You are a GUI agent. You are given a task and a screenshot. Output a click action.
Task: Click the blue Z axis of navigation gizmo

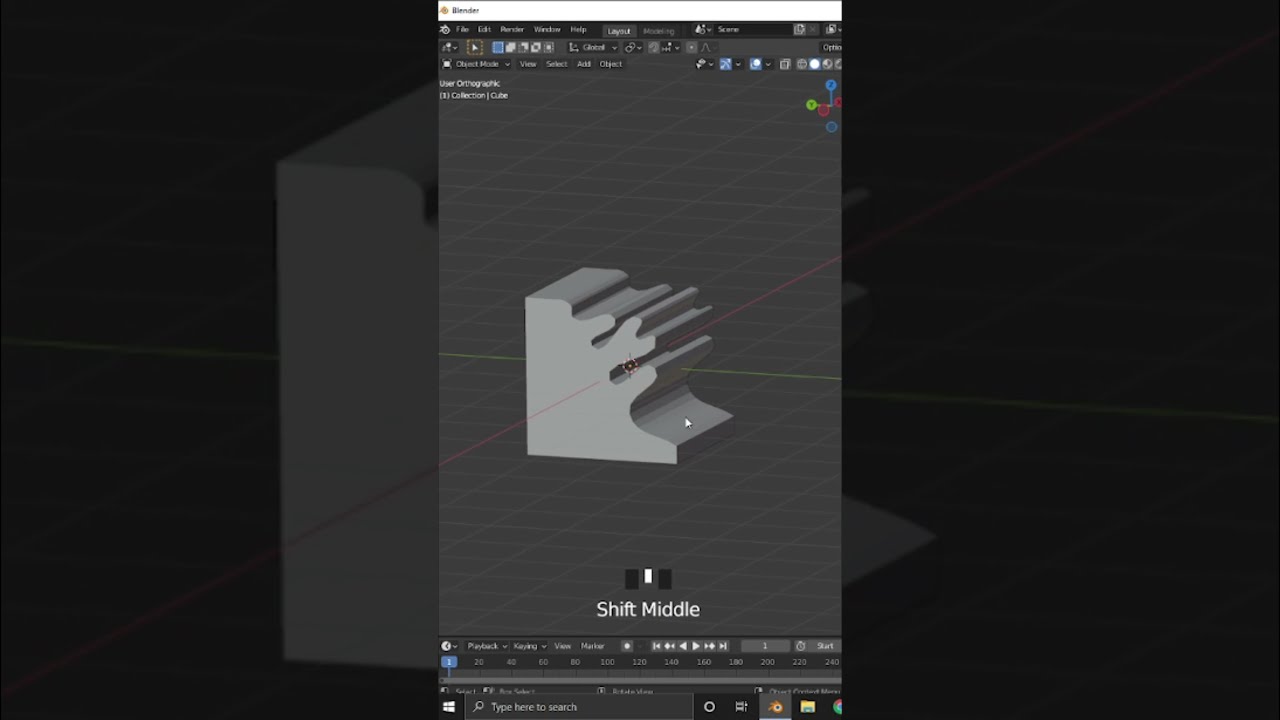831,85
